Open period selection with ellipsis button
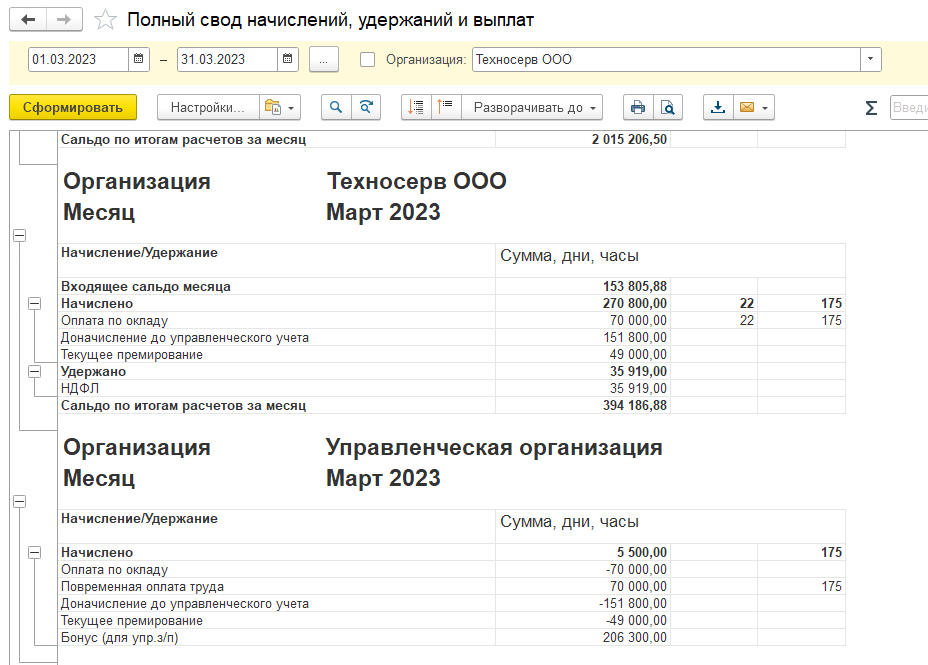 click(x=324, y=59)
